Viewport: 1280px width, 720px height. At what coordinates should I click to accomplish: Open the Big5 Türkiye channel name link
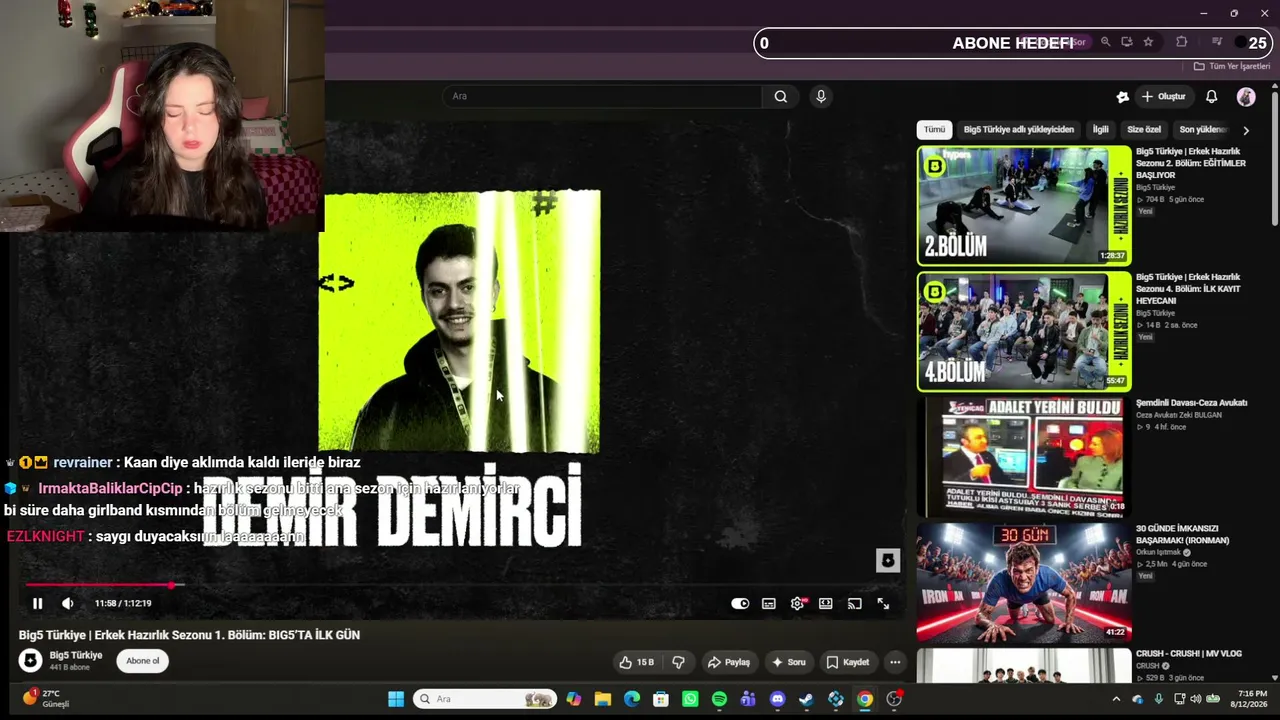(x=76, y=655)
